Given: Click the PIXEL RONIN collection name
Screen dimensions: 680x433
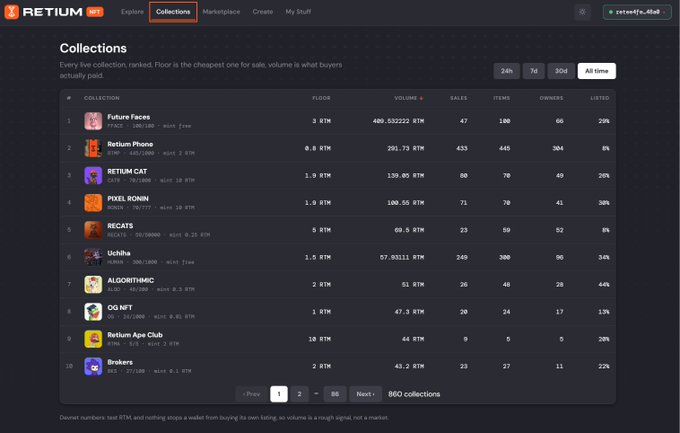Looking at the screenshot, I should click(128, 199).
